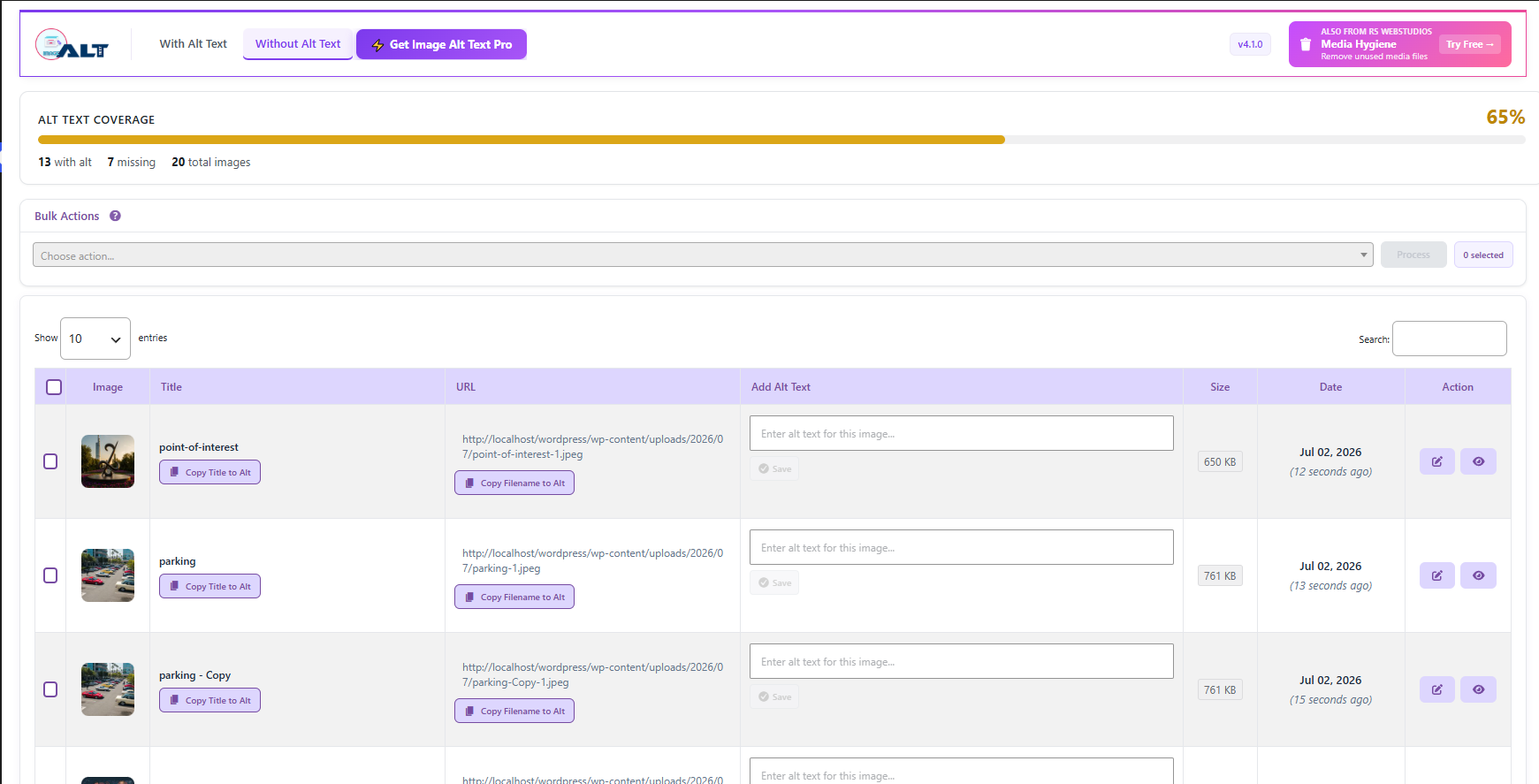Click the trash icon in Media Hygiene banner
The height and width of the screenshot is (784, 1539).
pyautogui.click(x=1306, y=44)
